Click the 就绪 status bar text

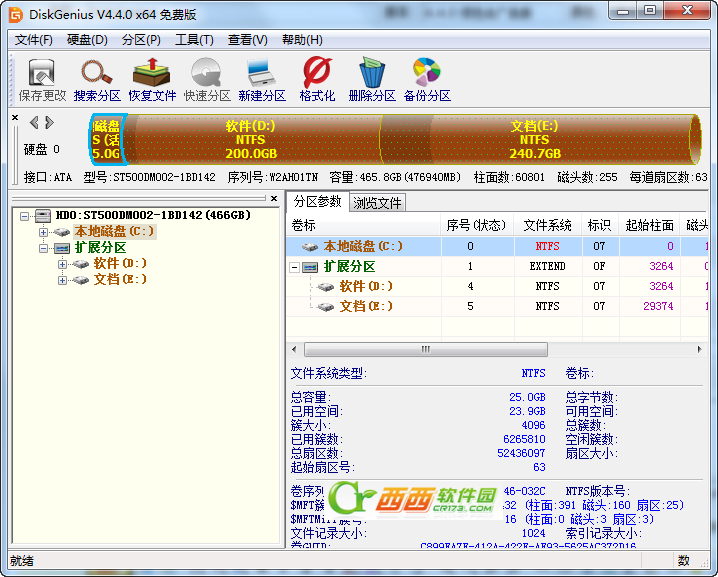pos(22,561)
